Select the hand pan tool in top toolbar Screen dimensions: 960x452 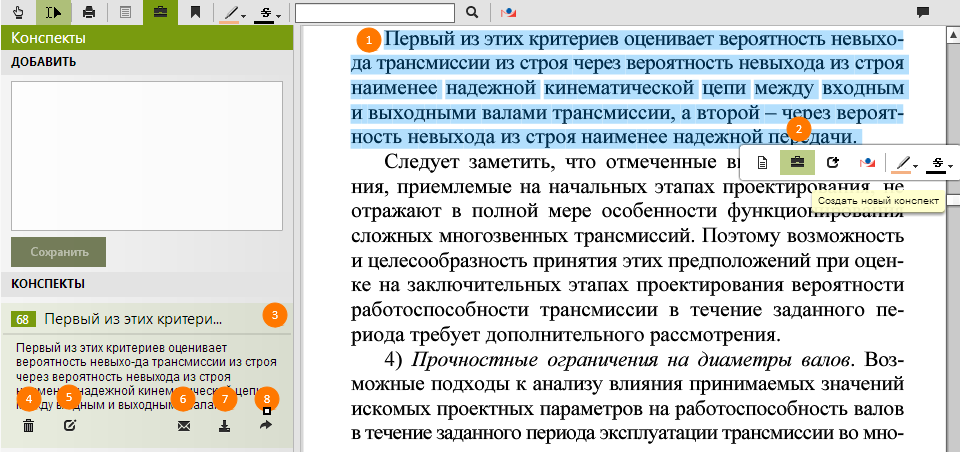[18, 12]
